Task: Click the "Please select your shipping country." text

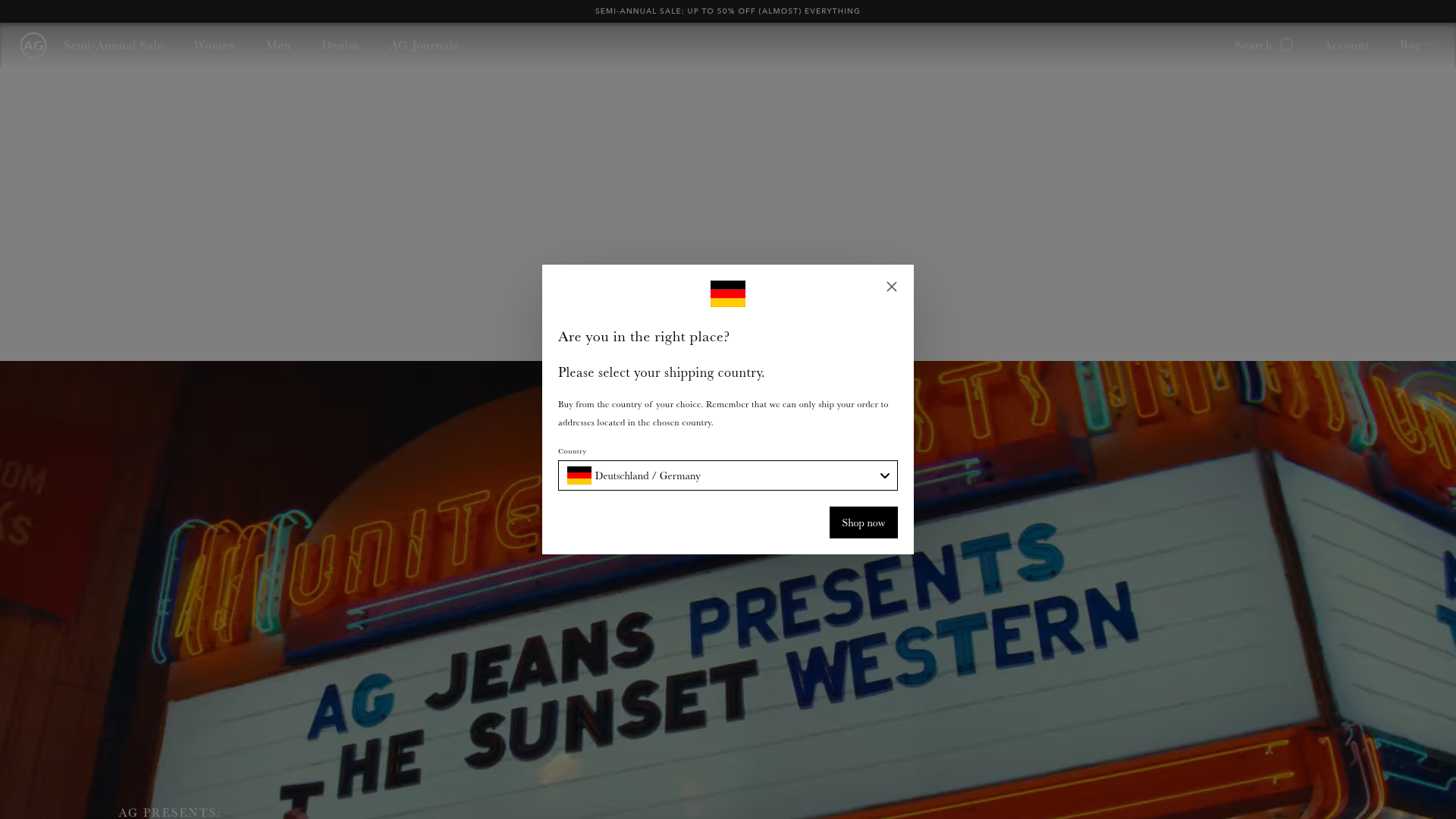Action: click(x=661, y=372)
